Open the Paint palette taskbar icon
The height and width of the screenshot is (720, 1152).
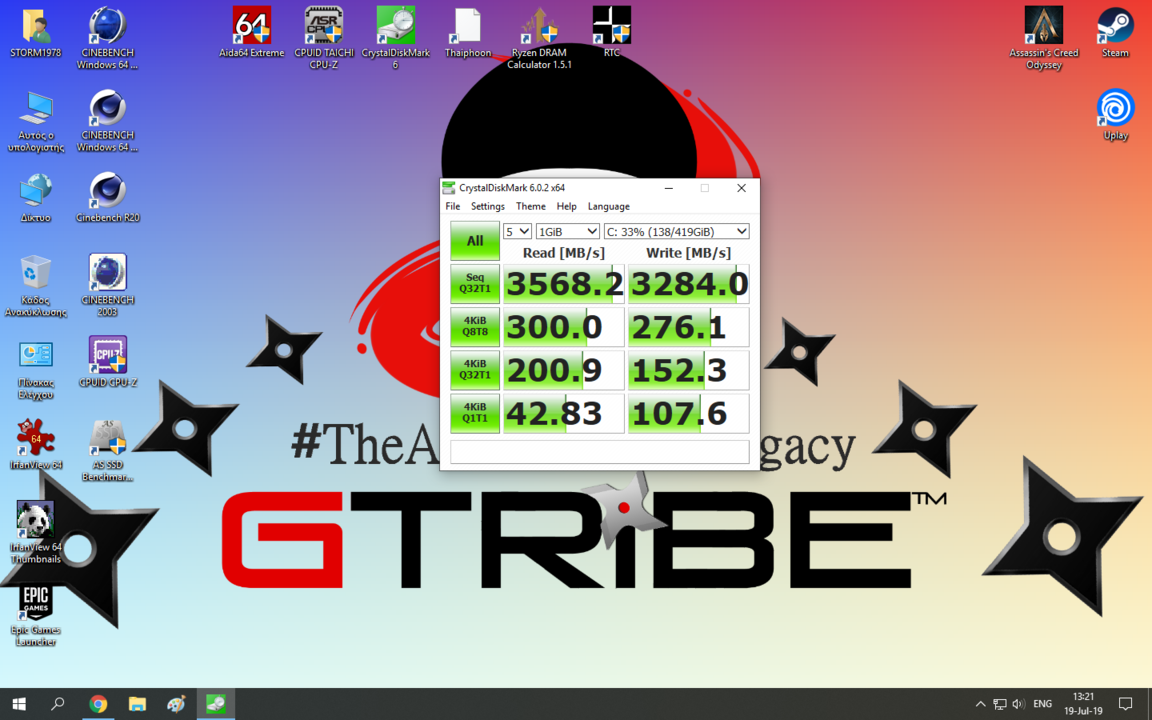[x=176, y=704]
